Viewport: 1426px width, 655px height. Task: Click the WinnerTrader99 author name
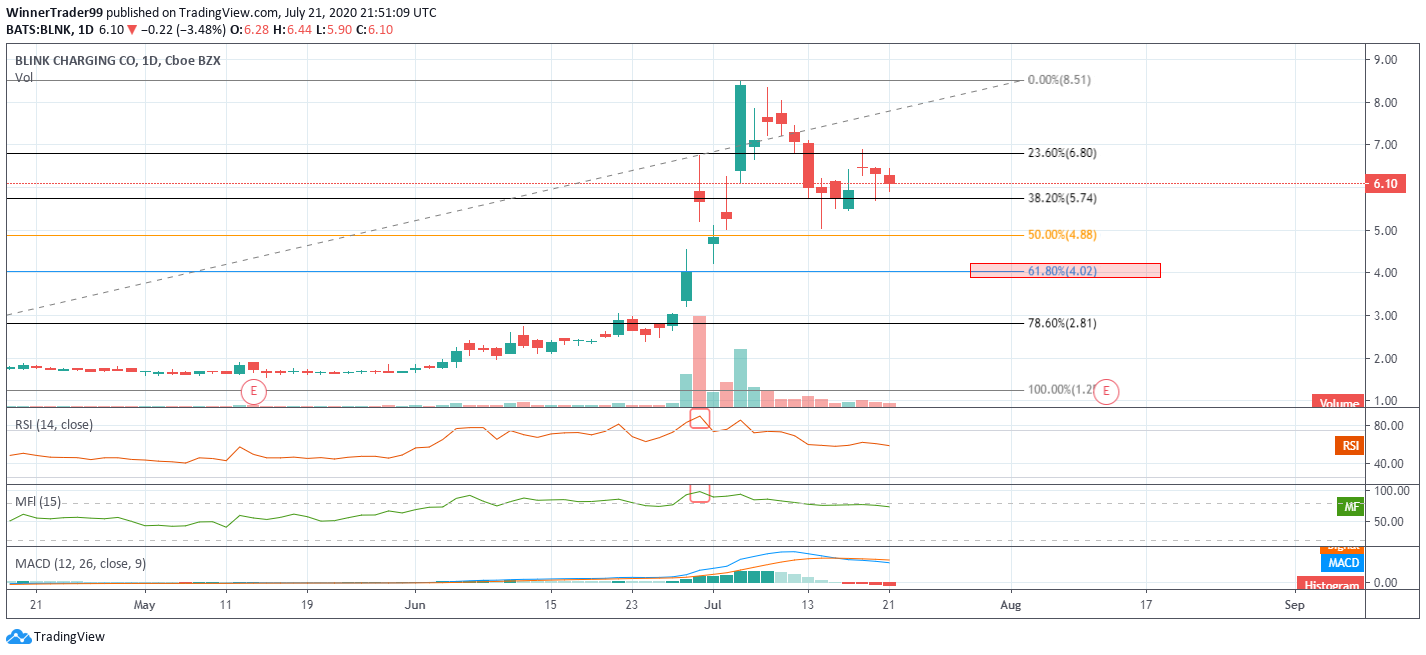(x=55, y=13)
